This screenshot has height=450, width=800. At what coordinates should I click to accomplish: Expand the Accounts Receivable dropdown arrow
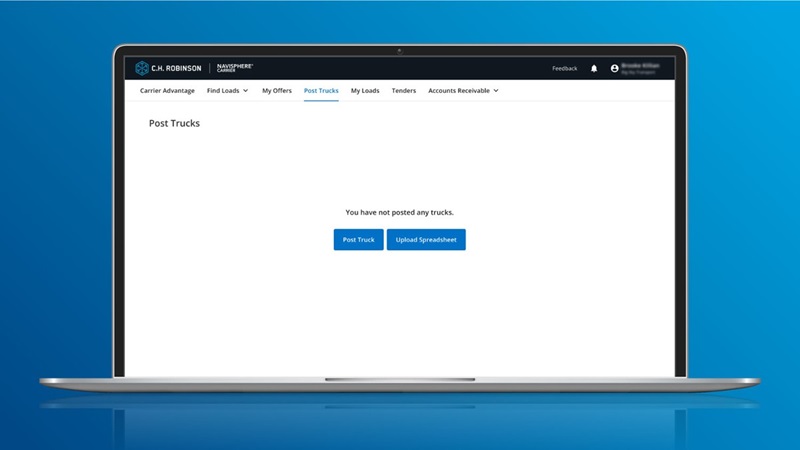[496, 91]
